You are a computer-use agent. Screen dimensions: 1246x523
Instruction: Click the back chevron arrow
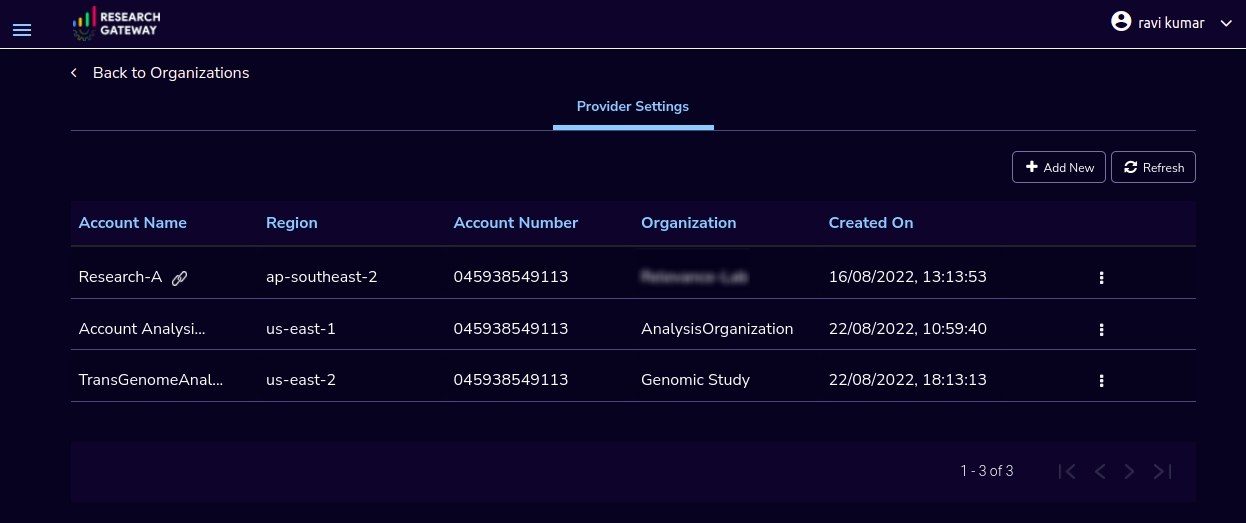[x=74, y=73]
